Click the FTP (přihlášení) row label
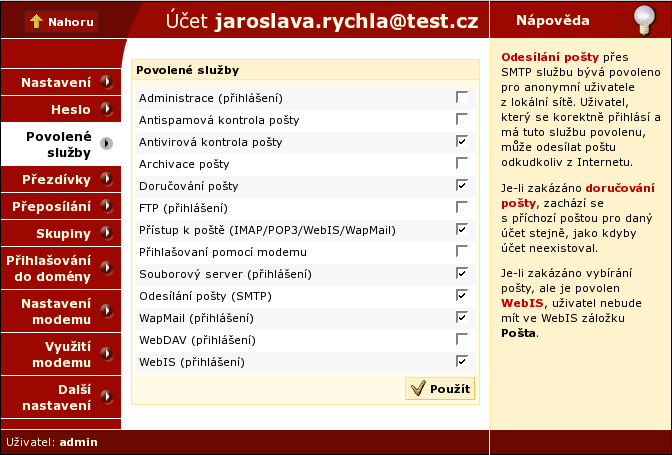 pyautogui.click(x=183, y=208)
